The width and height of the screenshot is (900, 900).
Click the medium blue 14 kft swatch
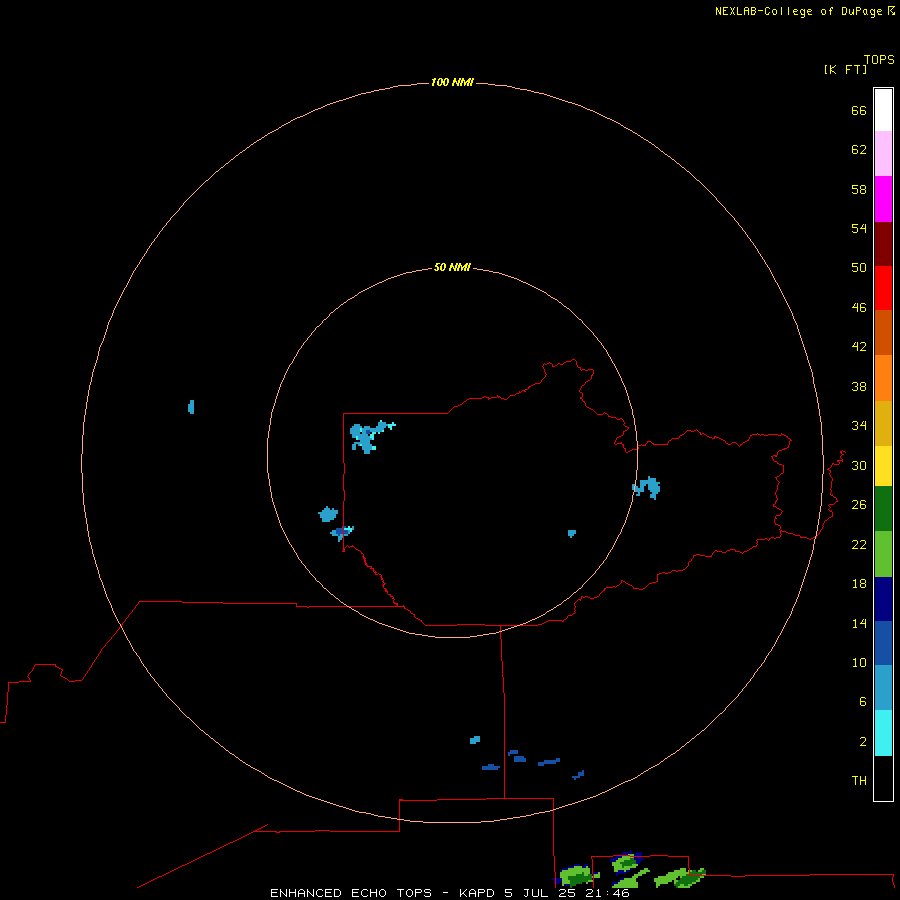883,643
